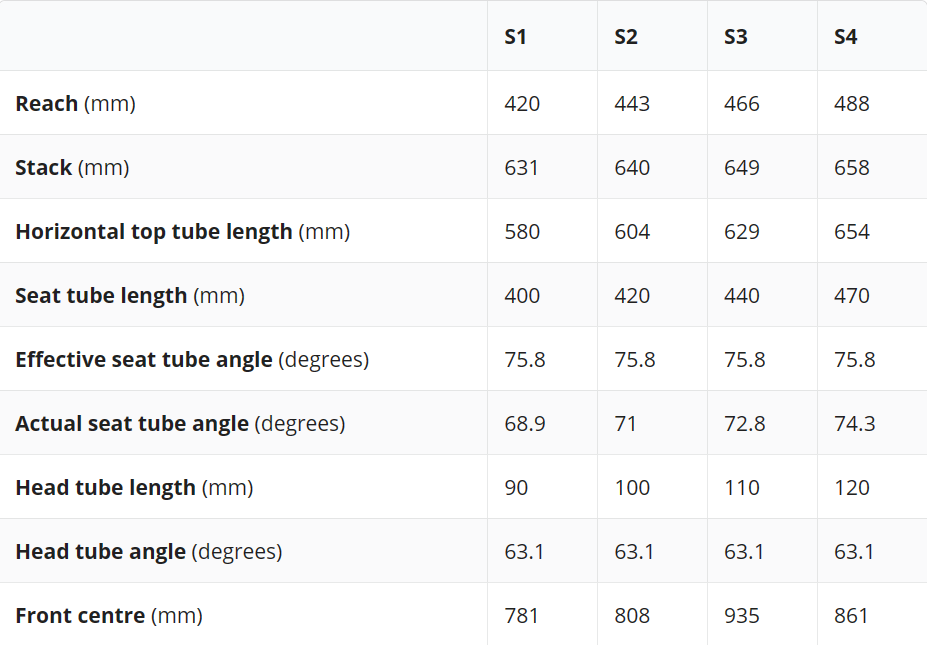Click the Reach (mm) row label
Image resolution: width=927 pixels, height=645 pixels.
[x=76, y=104]
